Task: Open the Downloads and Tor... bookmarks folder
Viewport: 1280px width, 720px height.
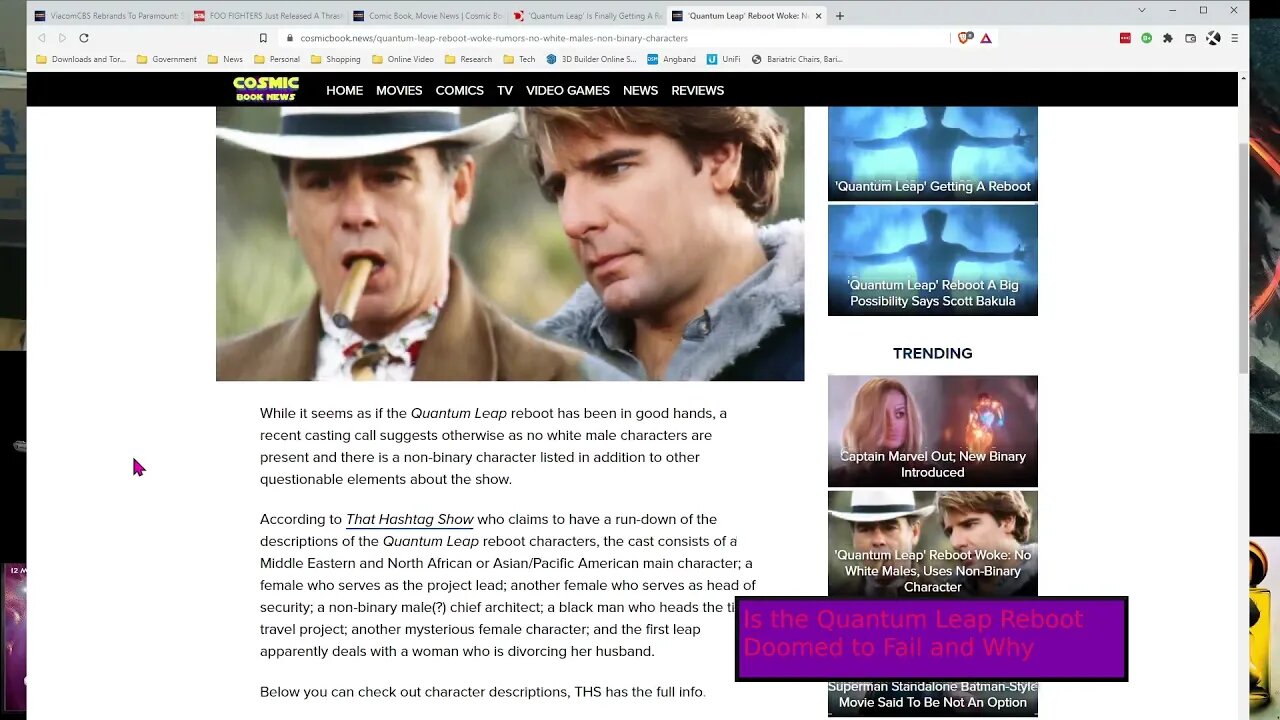Action: click(x=81, y=59)
